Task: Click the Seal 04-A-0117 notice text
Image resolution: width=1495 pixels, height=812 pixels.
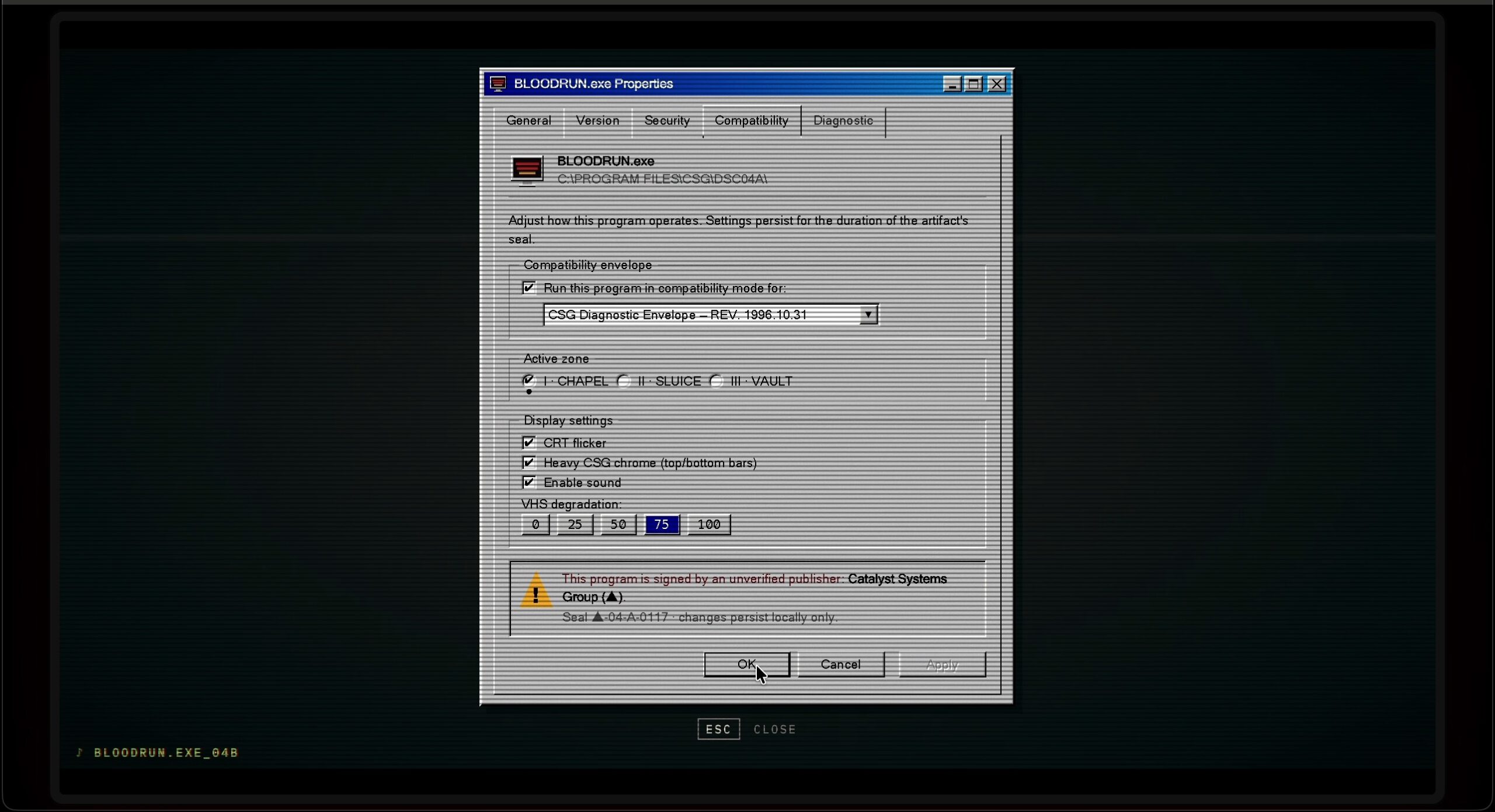Action: click(700, 617)
